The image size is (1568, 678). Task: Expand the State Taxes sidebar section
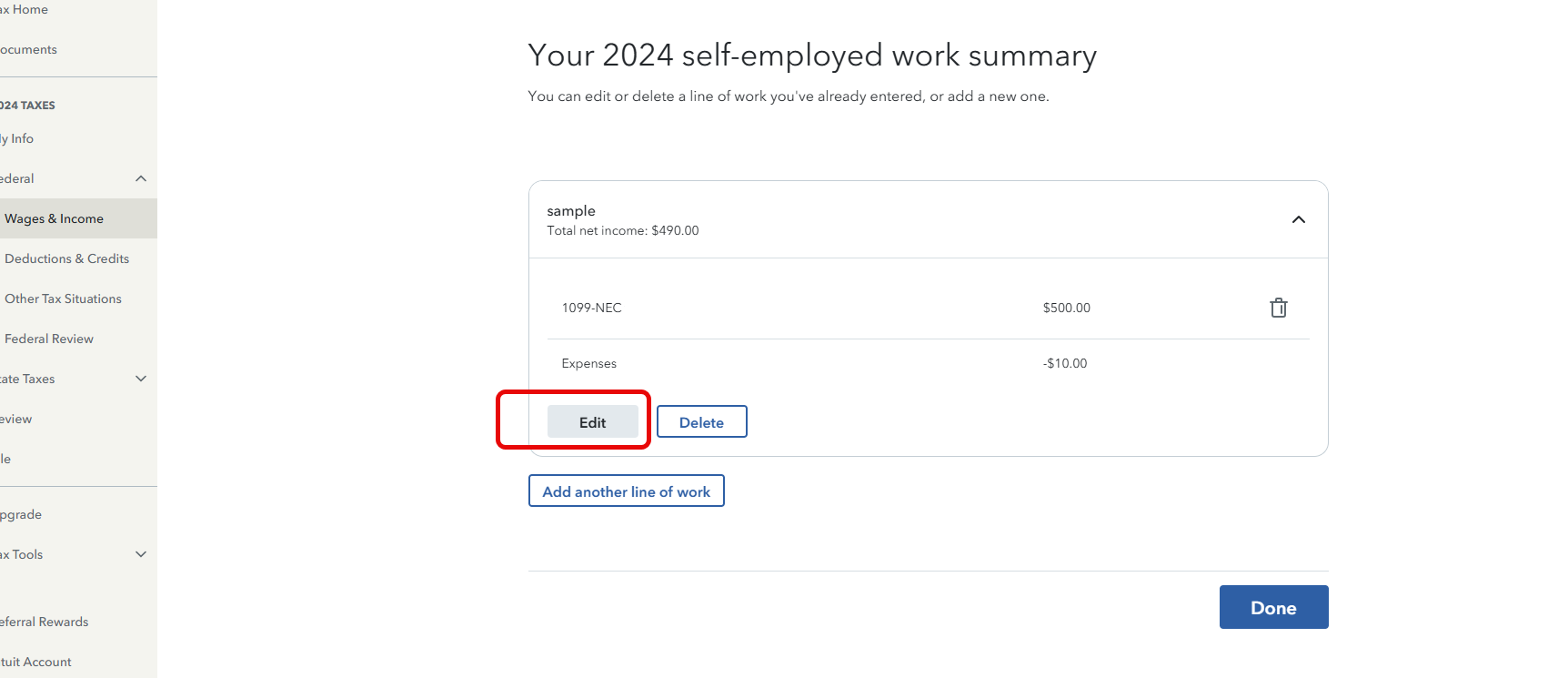(x=141, y=379)
